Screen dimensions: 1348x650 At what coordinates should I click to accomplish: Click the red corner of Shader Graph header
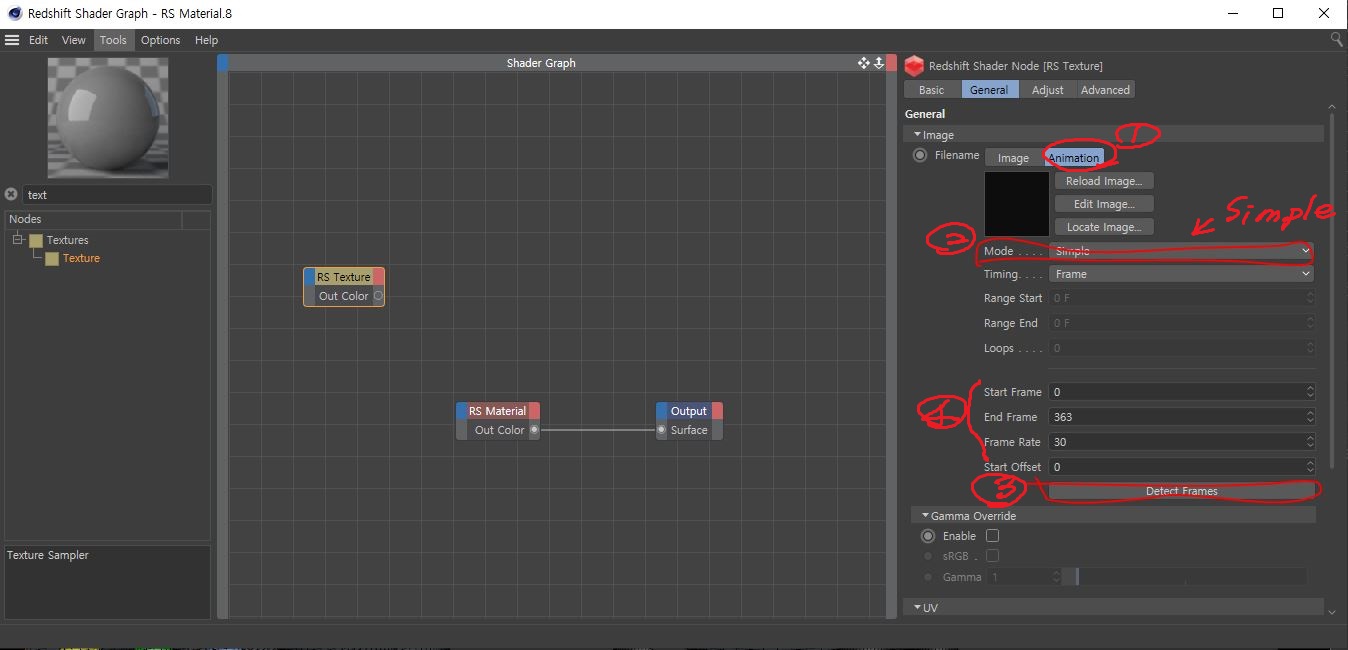coord(891,63)
